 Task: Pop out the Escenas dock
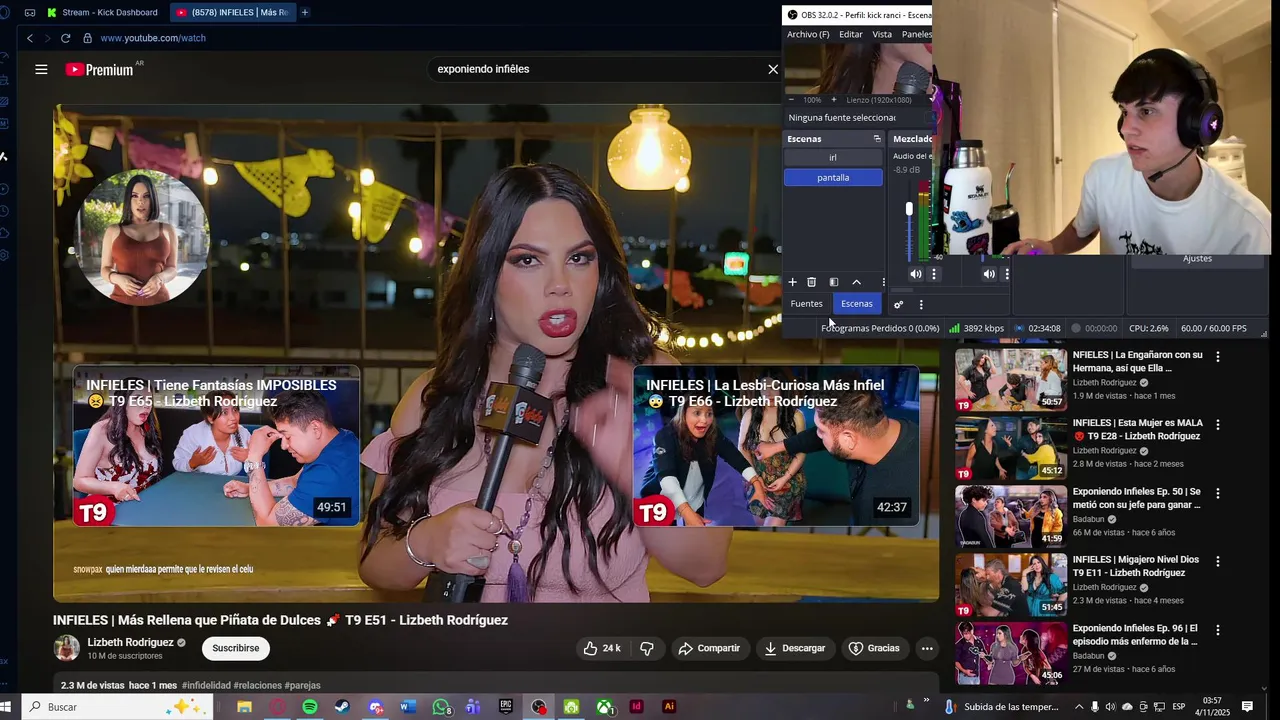click(877, 139)
